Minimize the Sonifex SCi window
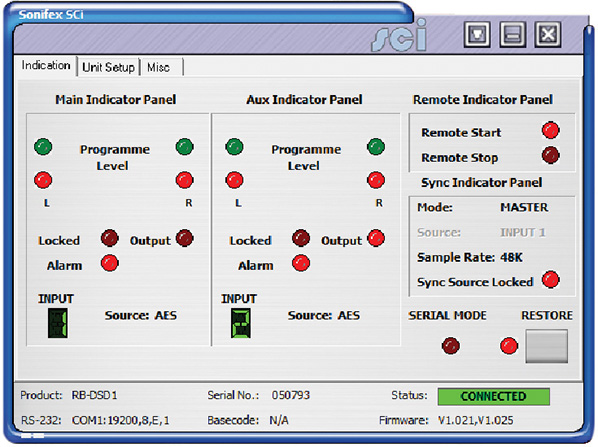 [x=513, y=35]
